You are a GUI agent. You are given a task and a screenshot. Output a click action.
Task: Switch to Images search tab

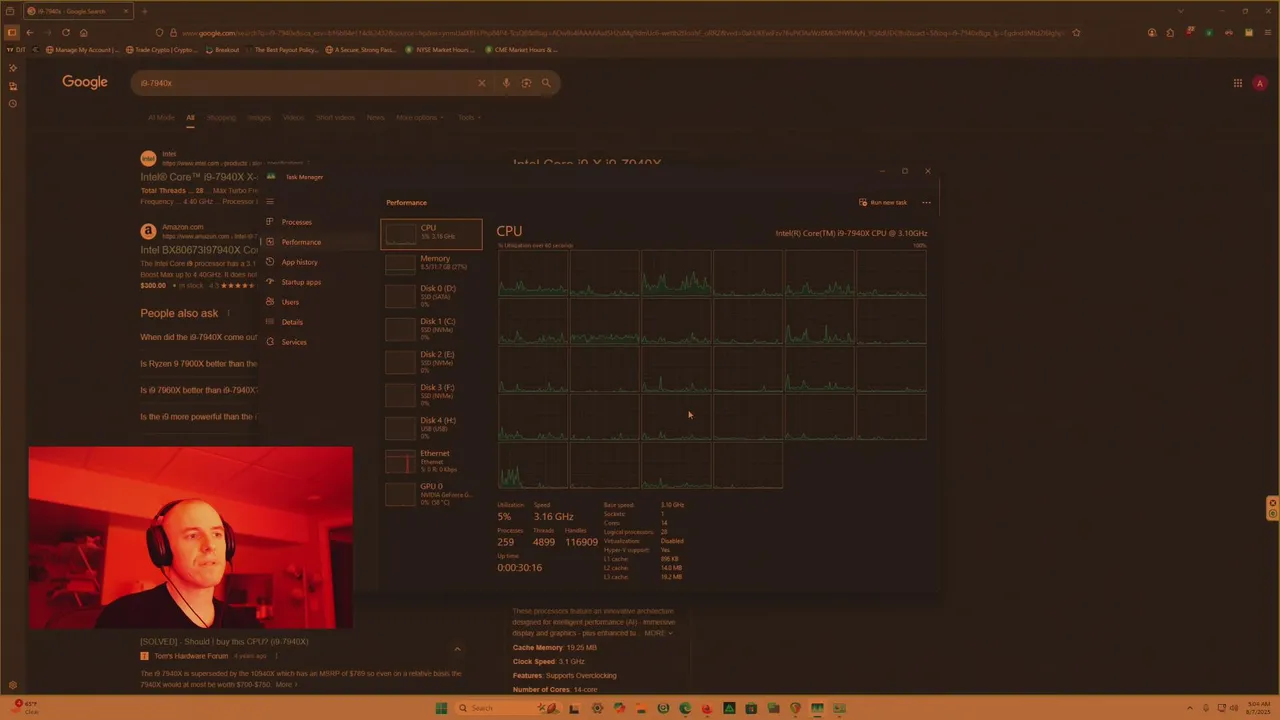(x=259, y=118)
